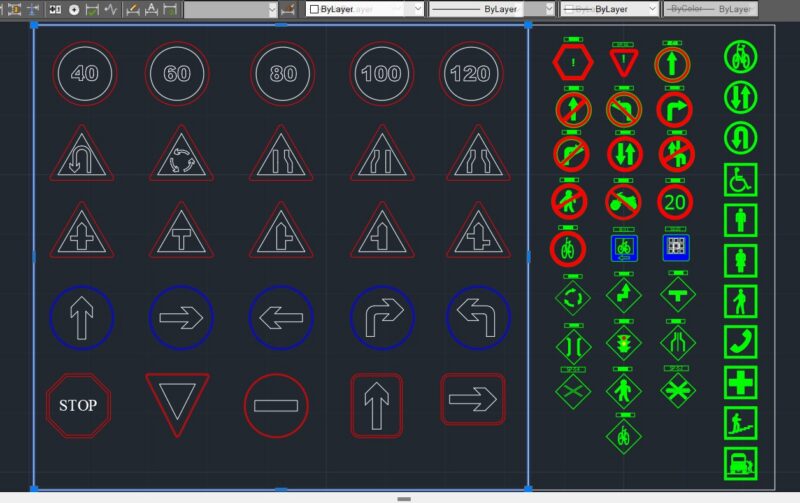Click the horizontal scrollbar handle at bottom

404,499
